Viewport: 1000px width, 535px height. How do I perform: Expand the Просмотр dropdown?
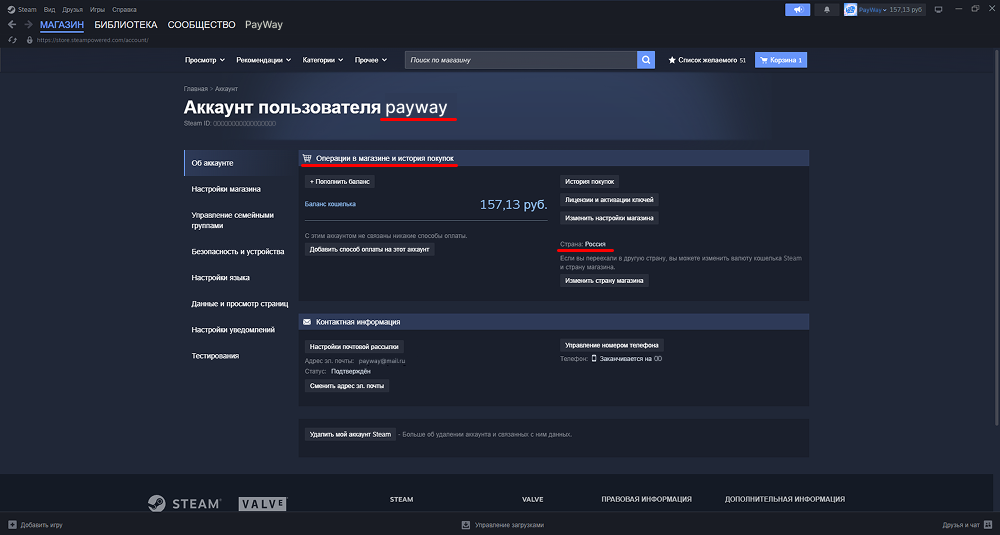click(x=205, y=60)
